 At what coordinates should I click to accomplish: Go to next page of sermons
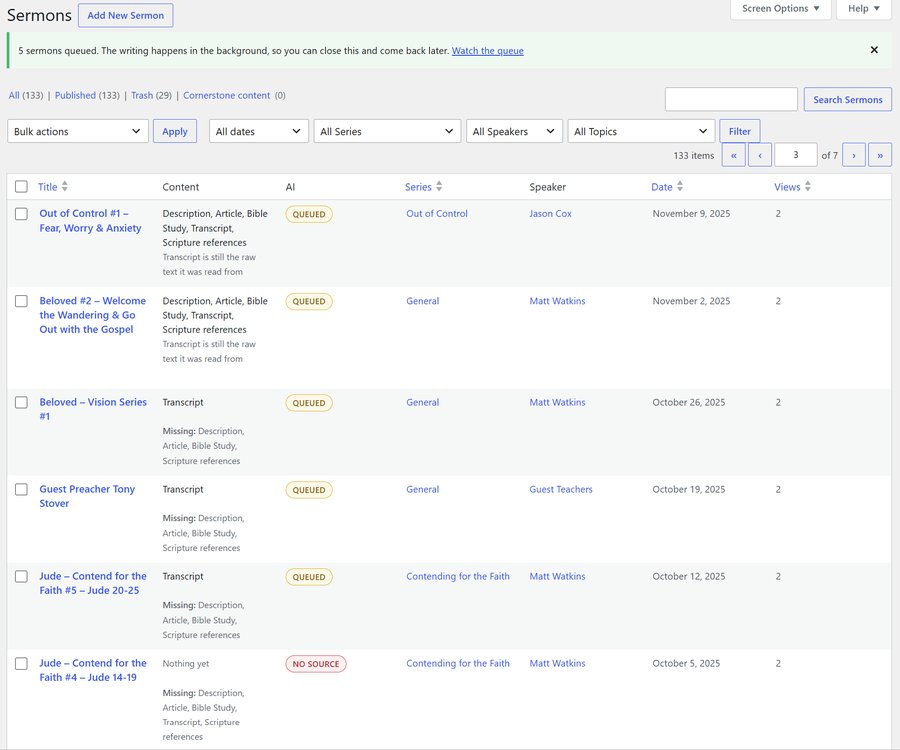coord(854,155)
